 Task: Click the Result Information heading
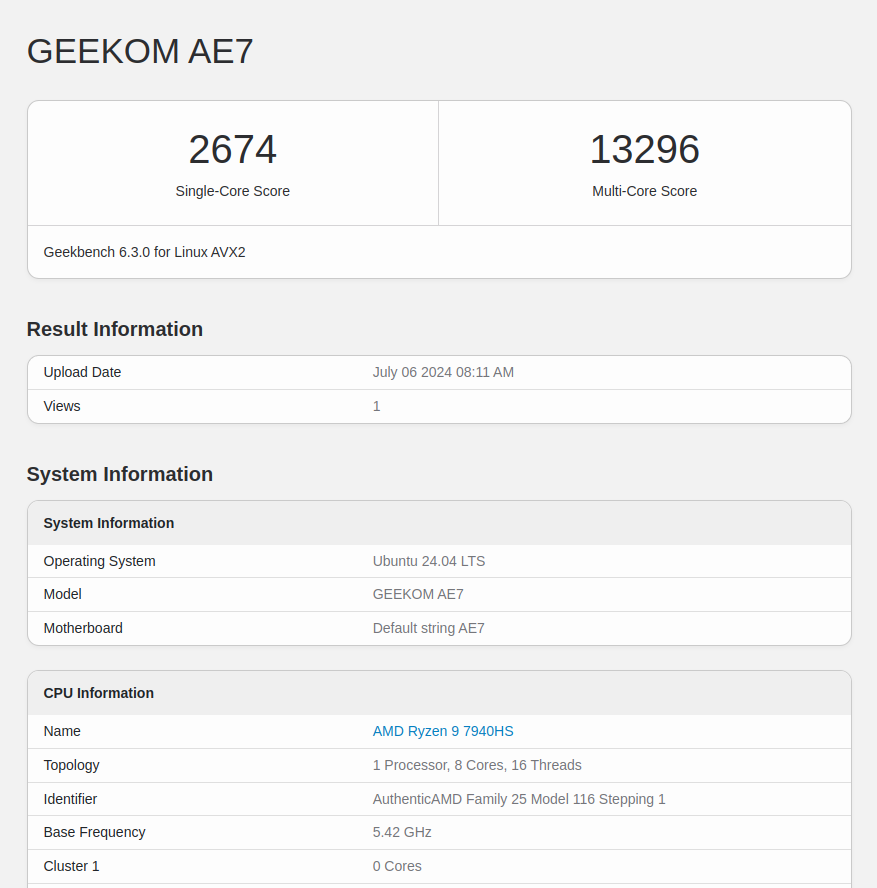tap(115, 329)
